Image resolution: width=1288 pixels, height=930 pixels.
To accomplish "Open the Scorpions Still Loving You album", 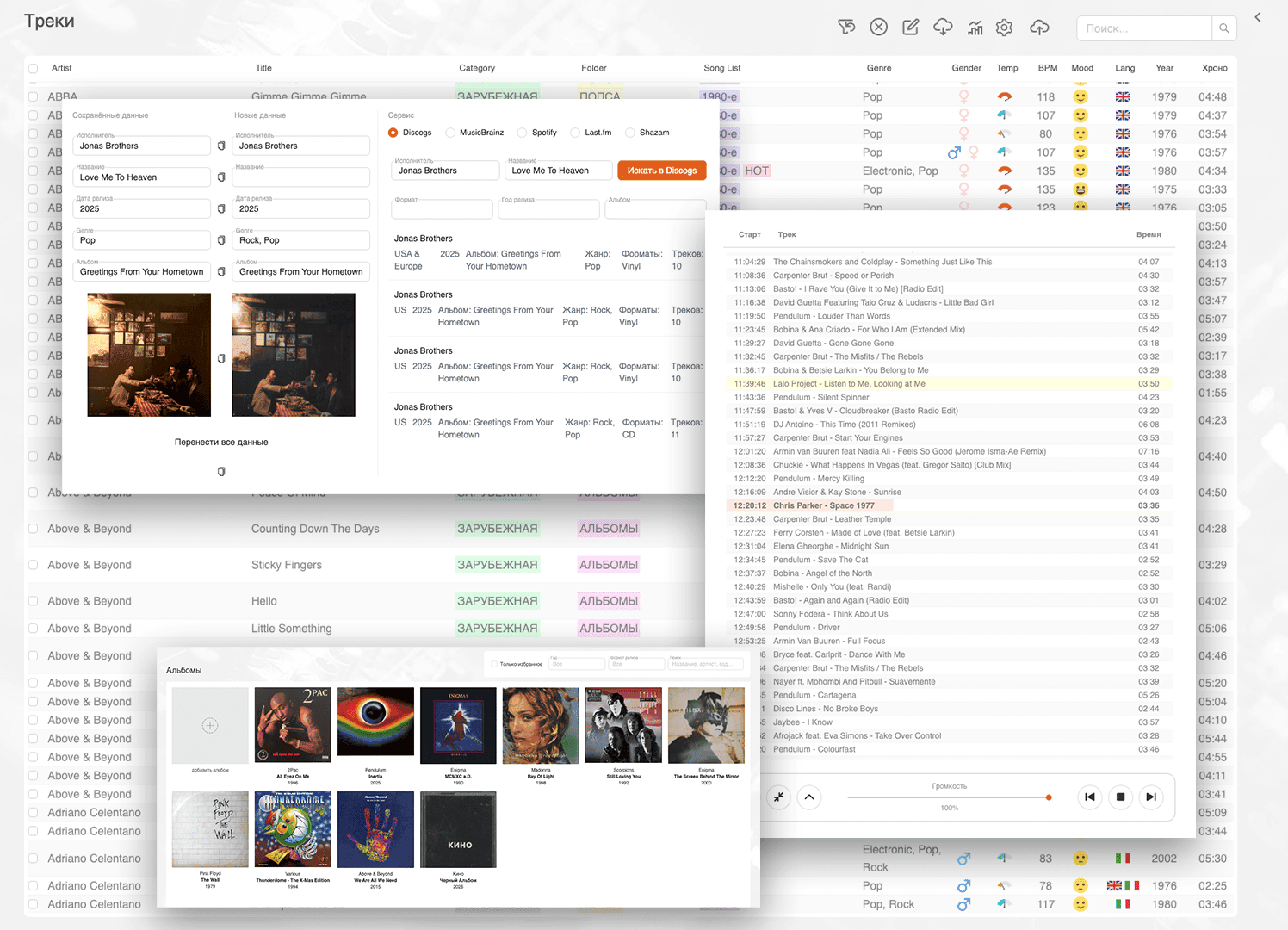I will (x=623, y=726).
